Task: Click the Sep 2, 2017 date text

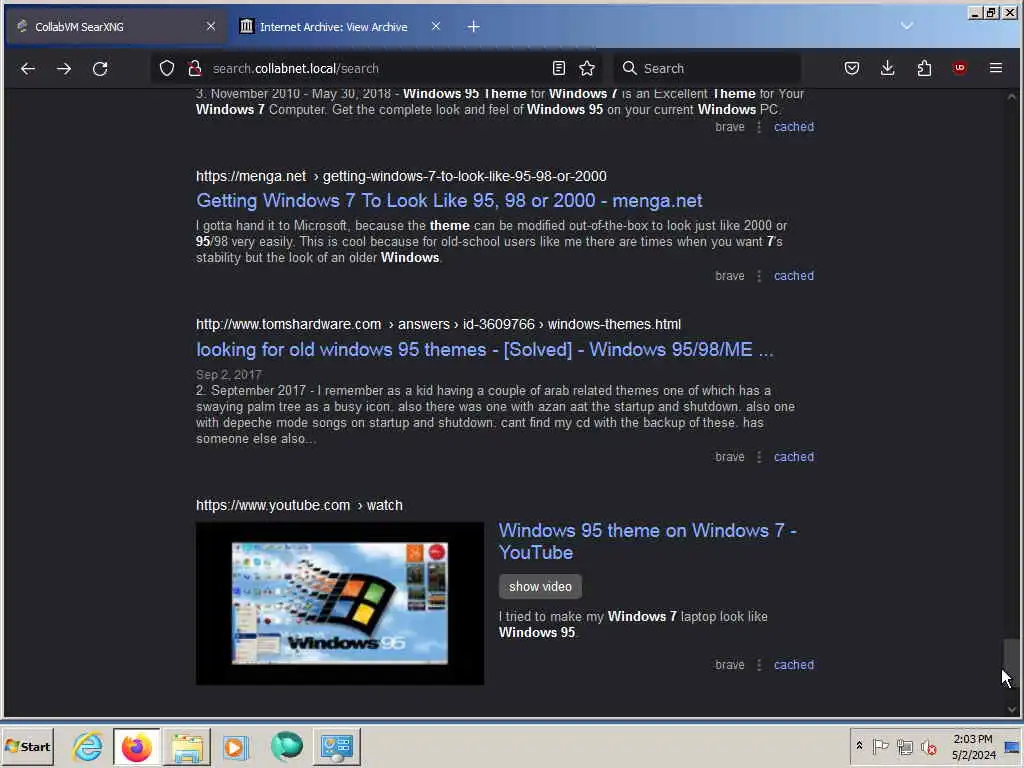Action: coord(229,375)
